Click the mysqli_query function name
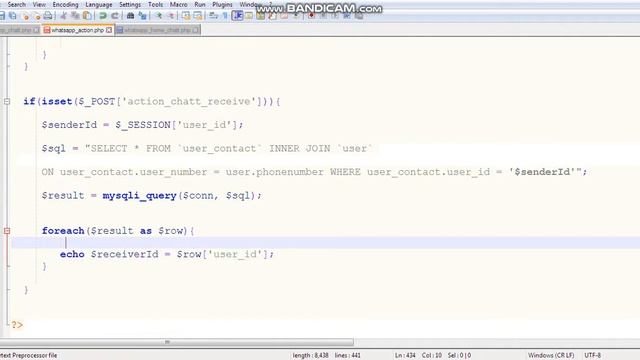 pyautogui.click(x=140, y=196)
